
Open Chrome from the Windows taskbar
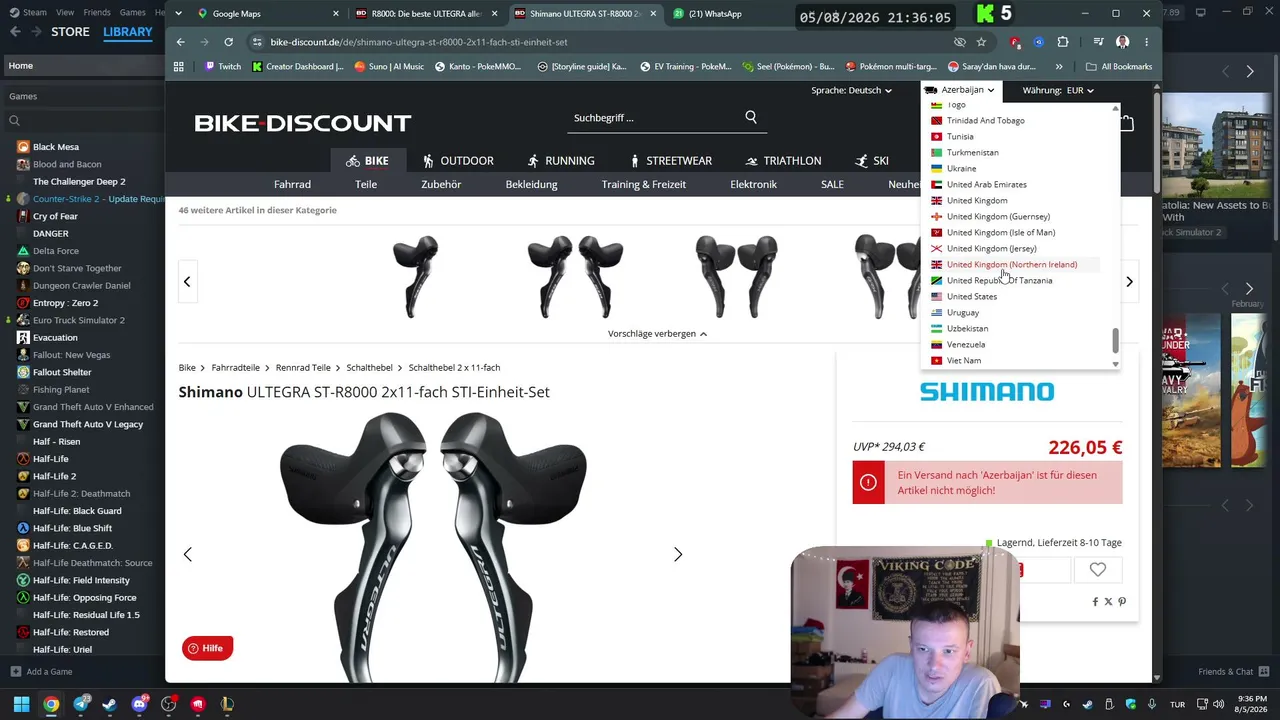pos(51,704)
